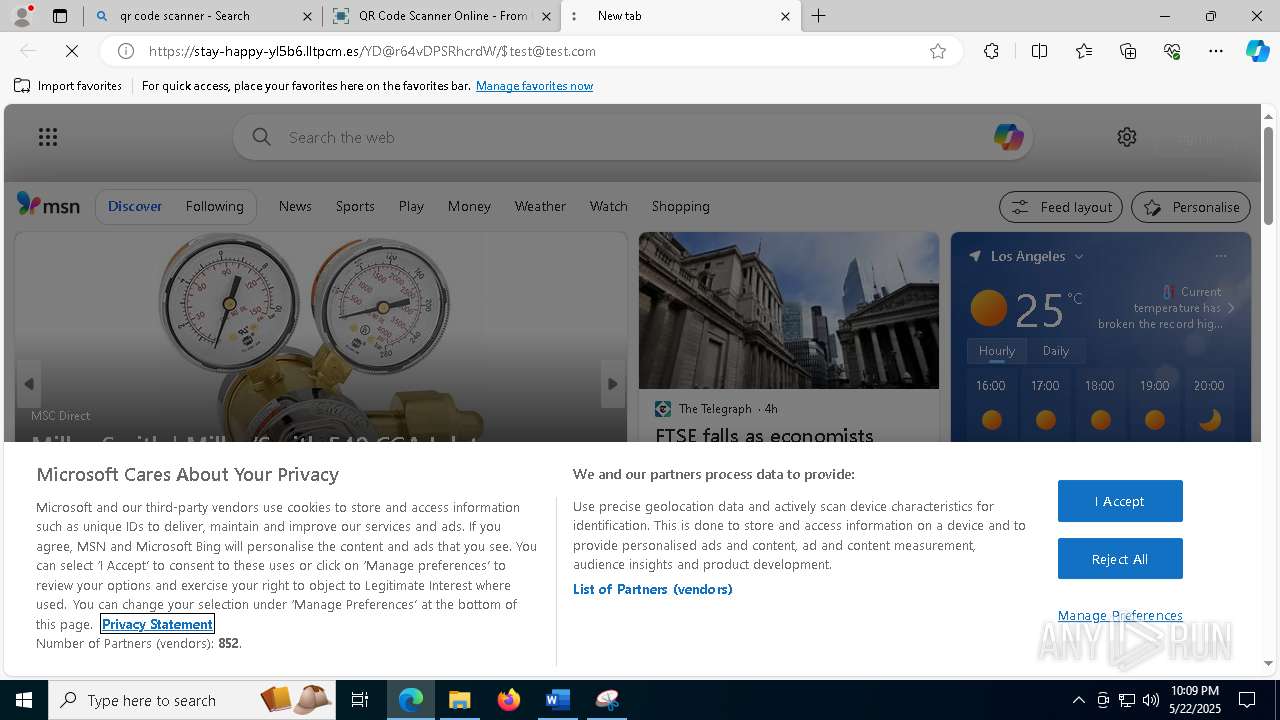Open the tab actions menu icon
The image size is (1280, 720).
point(60,16)
